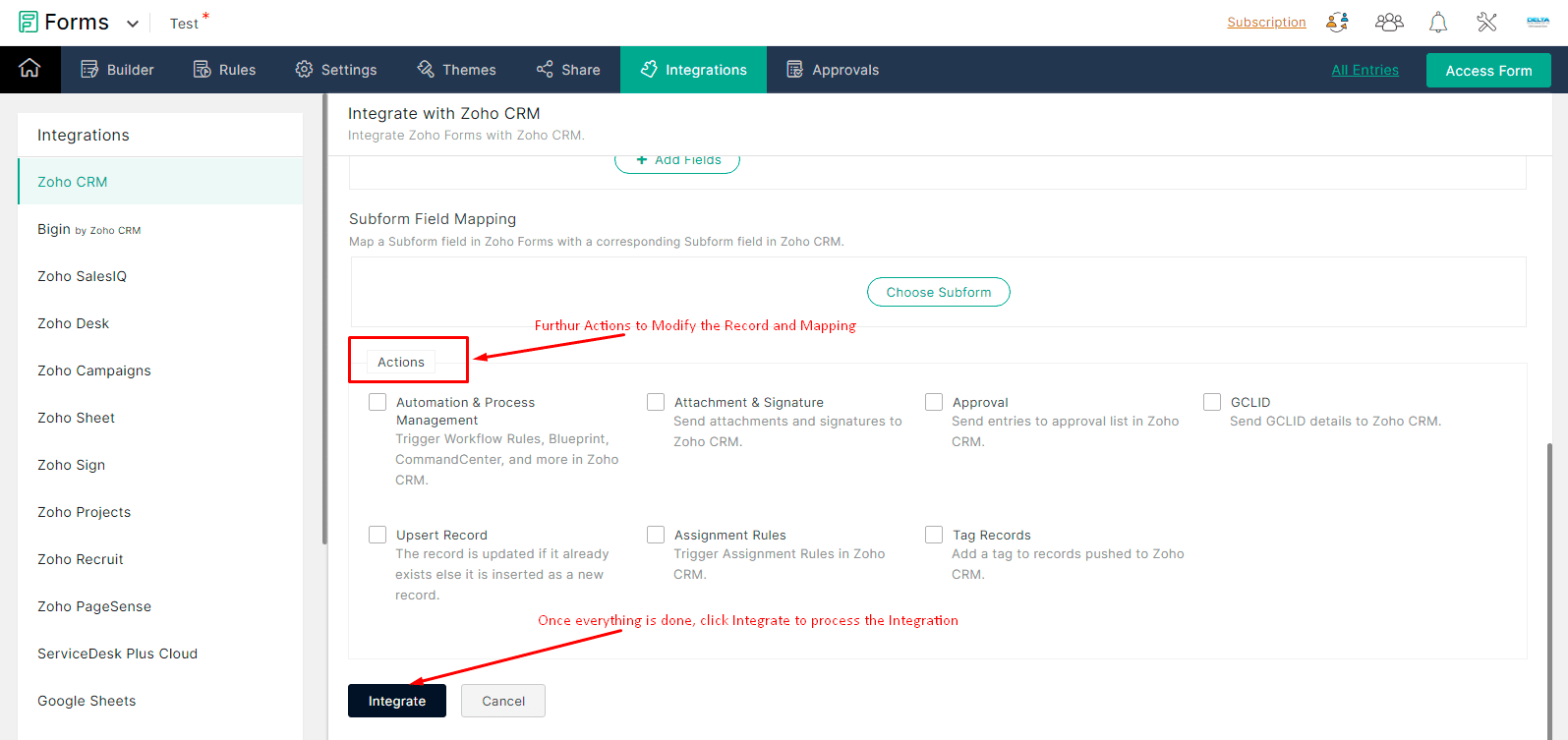The height and width of the screenshot is (740, 1568).
Task: Select Zoho PageSense integration
Action: click(160, 606)
